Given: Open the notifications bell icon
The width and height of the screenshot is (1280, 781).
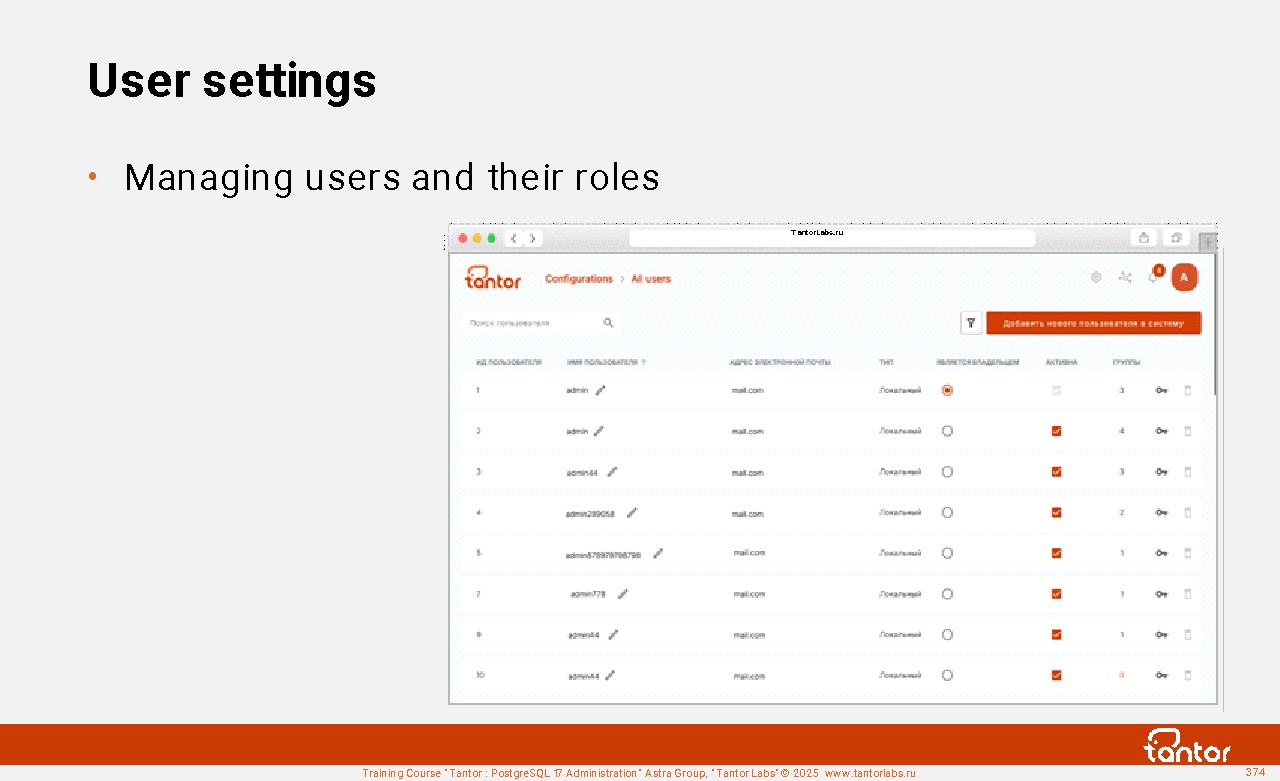Looking at the screenshot, I should pyautogui.click(x=1154, y=277).
